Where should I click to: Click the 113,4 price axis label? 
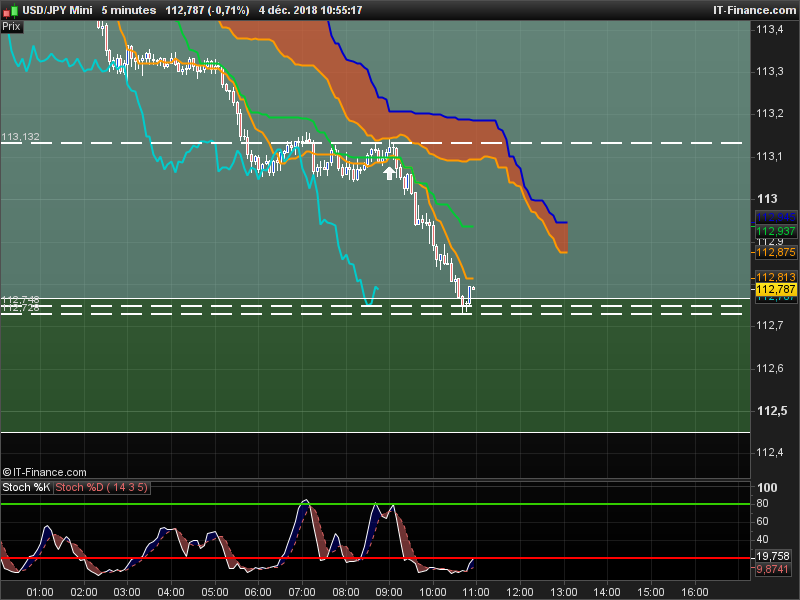click(x=769, y=29)
